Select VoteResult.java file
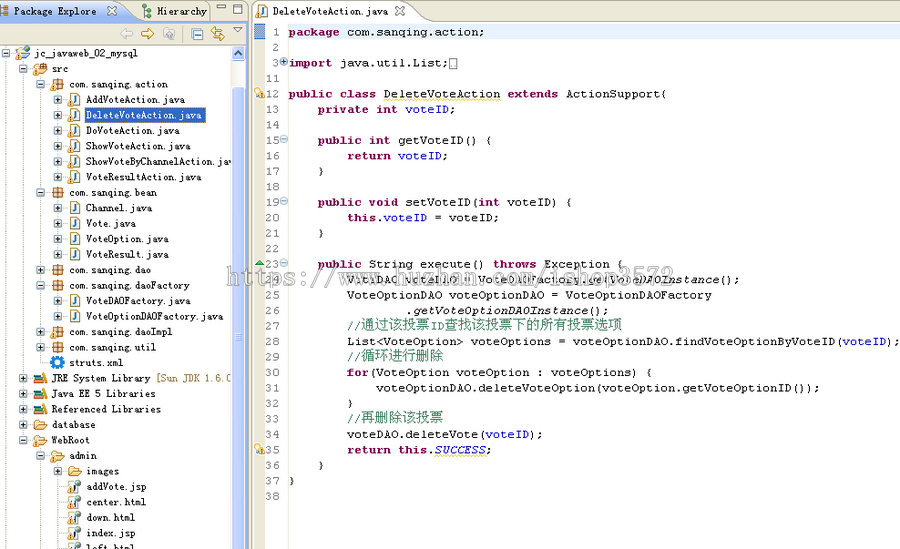 pyautogui.click(x=127, y=255)
